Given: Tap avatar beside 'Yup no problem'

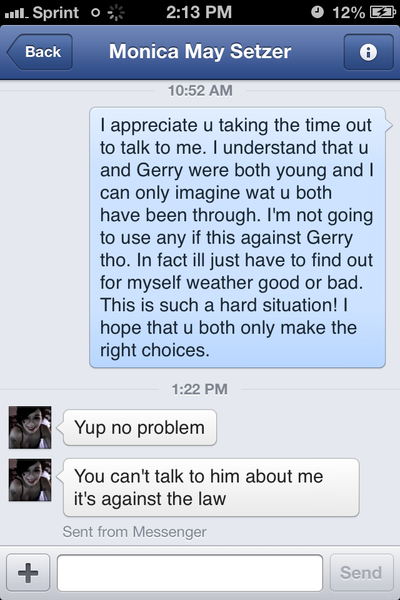Looking at the screenshot, I should pos(30,427).
